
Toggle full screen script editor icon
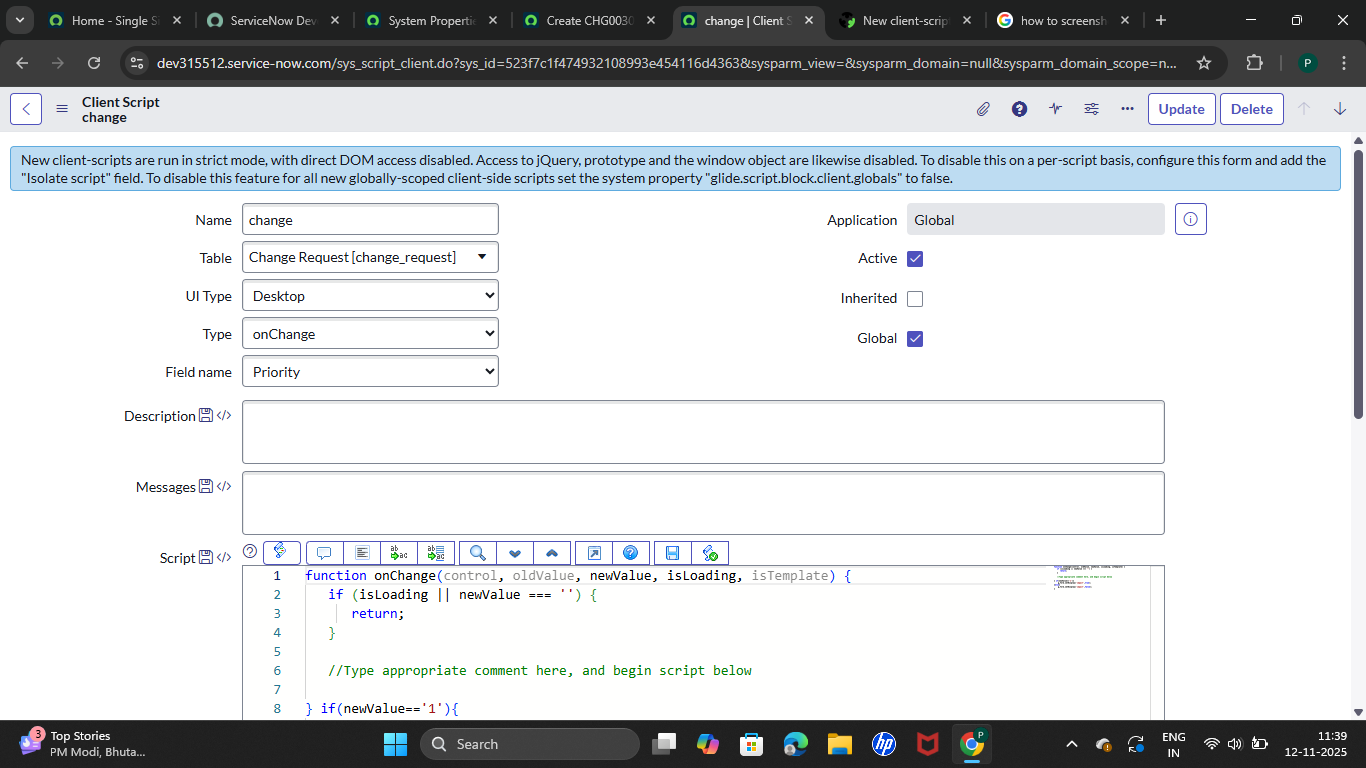594,553
